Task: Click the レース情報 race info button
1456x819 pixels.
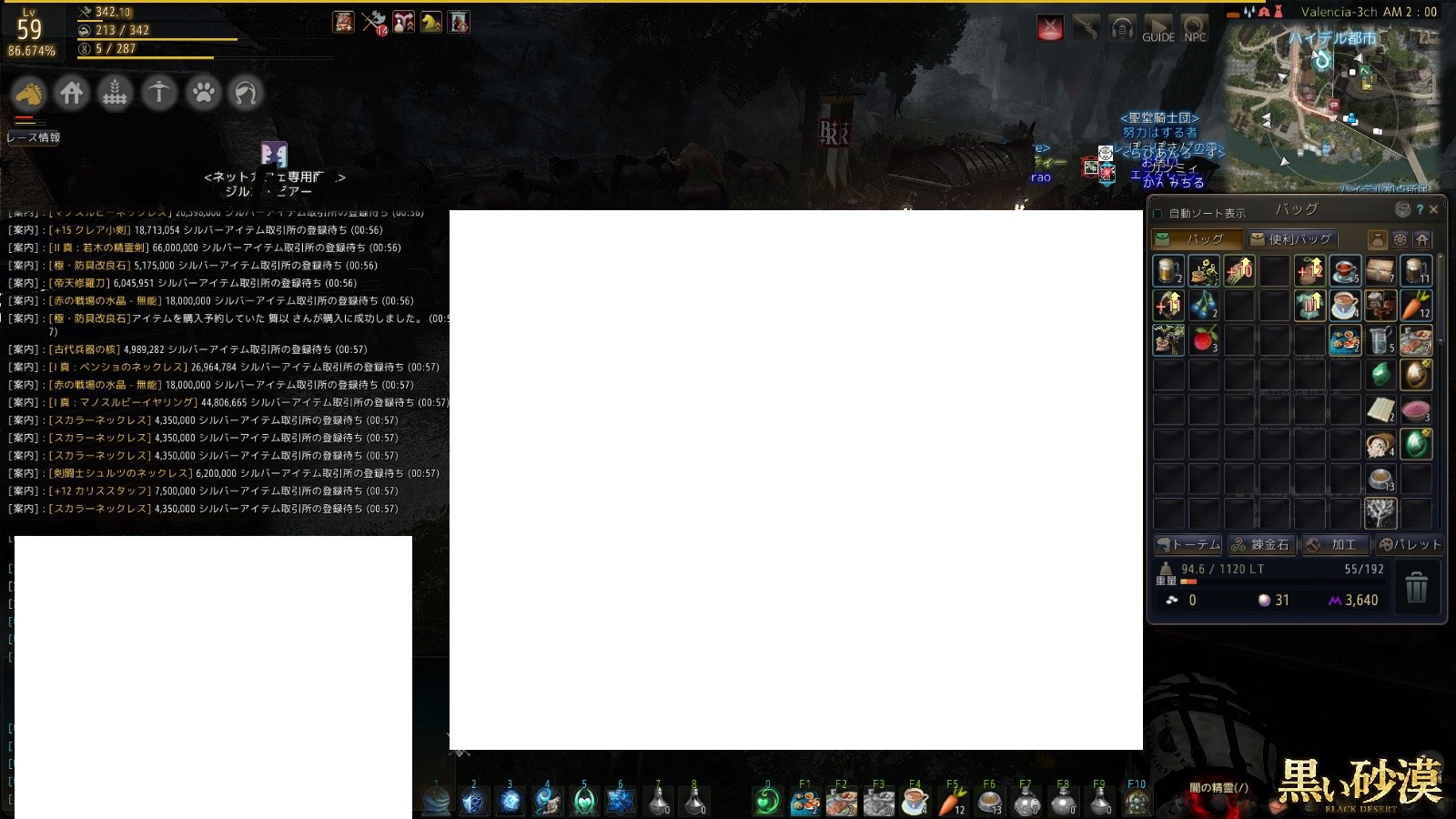Action: point(33,137)
